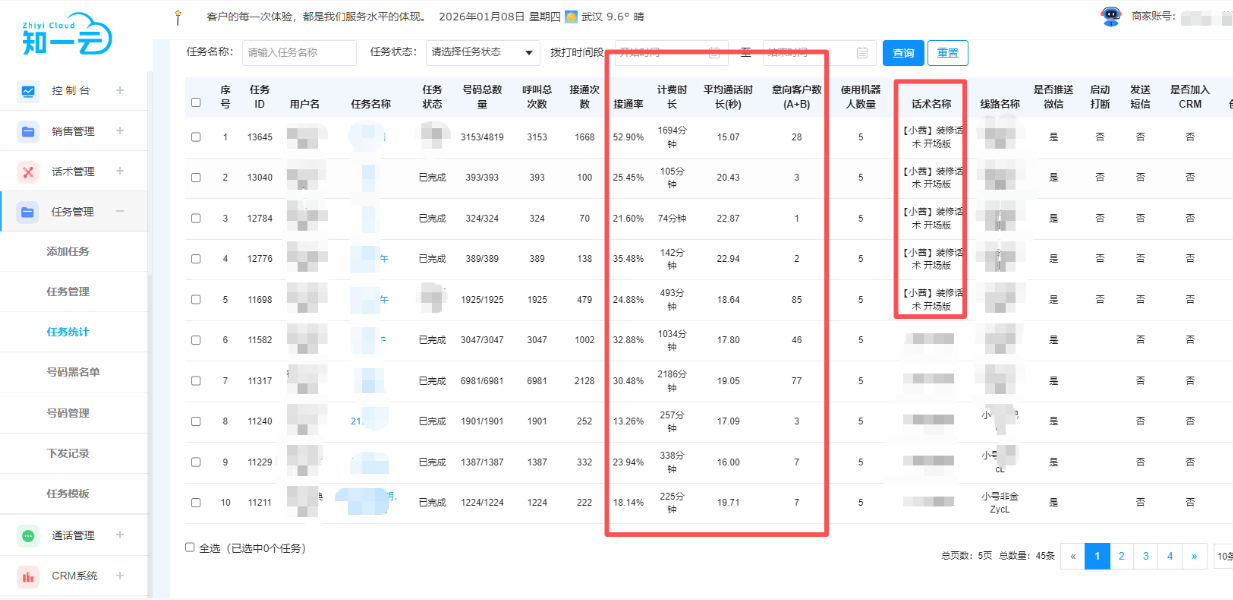Click the 通话管理 green chat icon
The height and width of the screenshot is (600, 1233).
pyautogui.click(x=29, y=536)
